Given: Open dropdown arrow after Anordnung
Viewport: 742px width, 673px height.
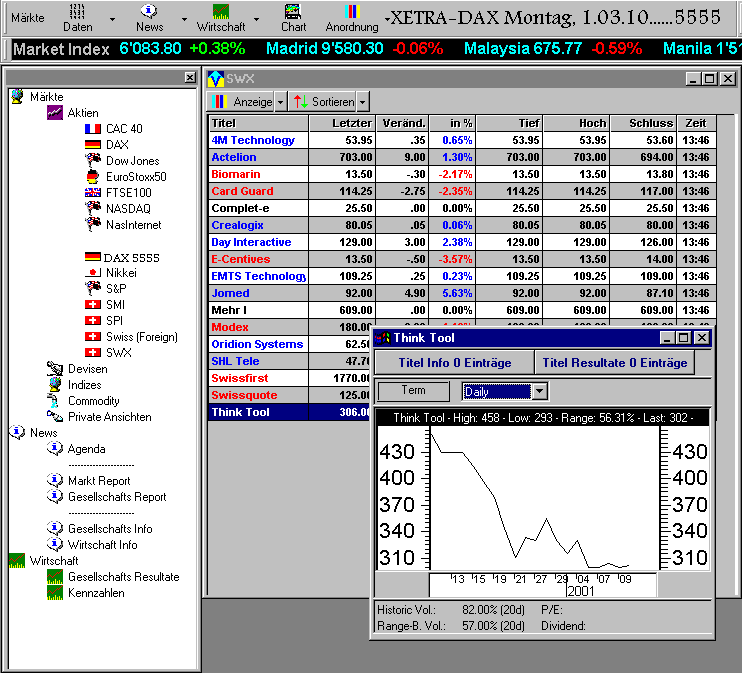Looking at the screenshot, I should click(x=387, y=19).
